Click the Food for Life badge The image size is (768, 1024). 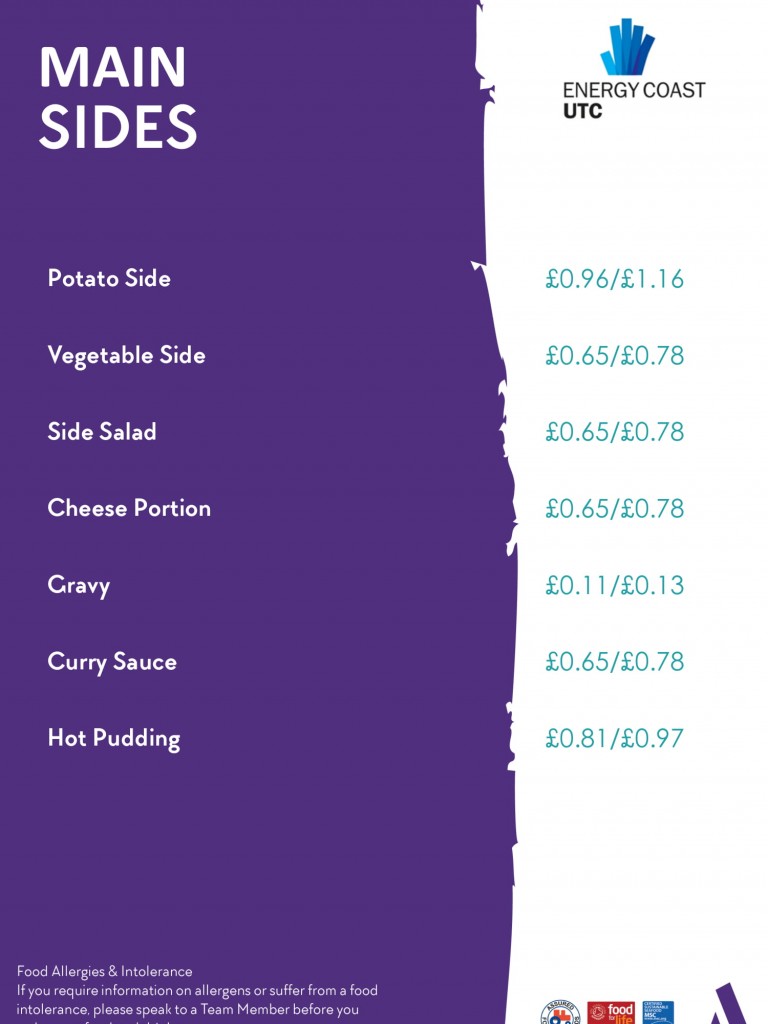(x=611, y=1013)
